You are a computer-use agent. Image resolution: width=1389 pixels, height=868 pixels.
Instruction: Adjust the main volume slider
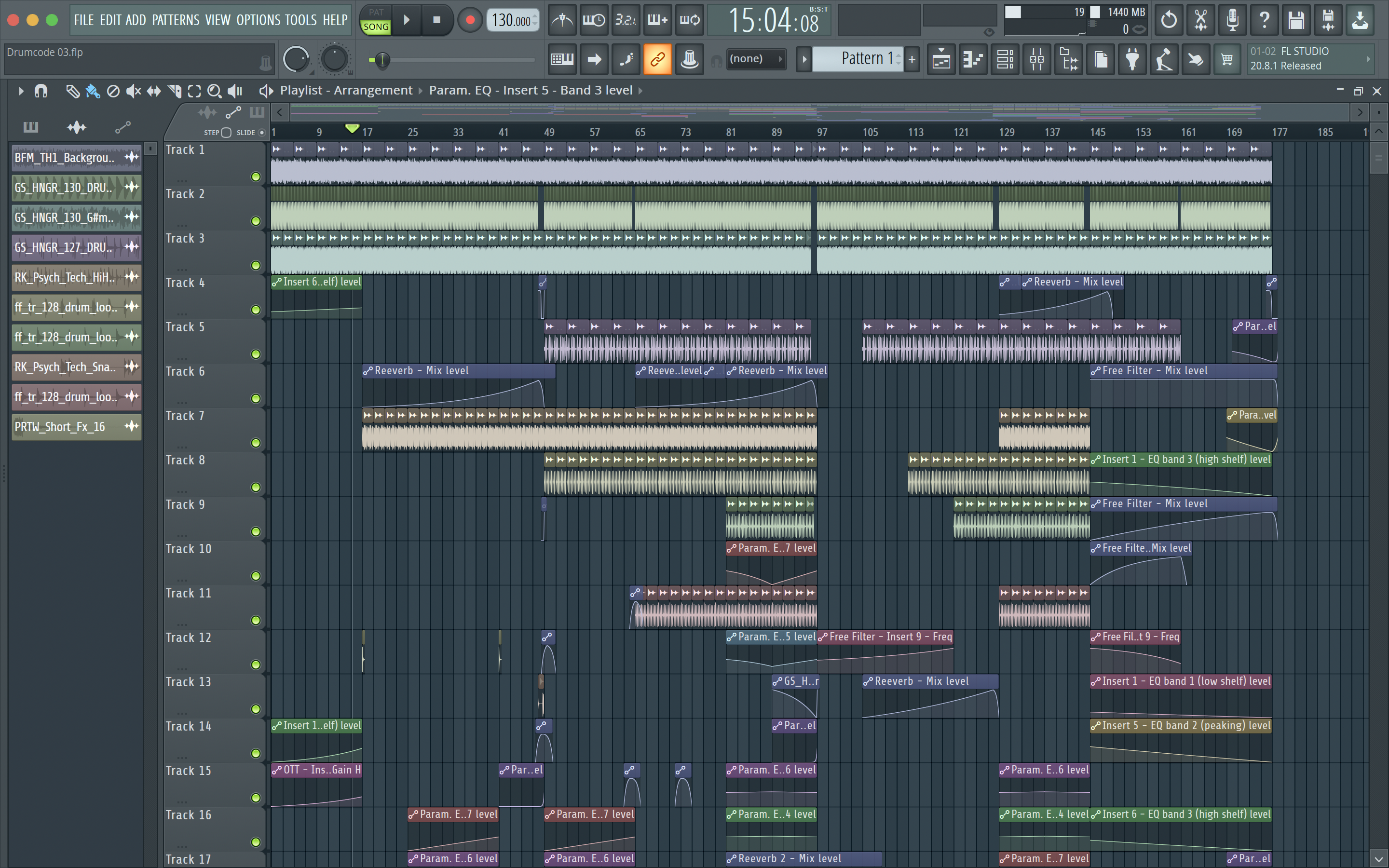452,59
